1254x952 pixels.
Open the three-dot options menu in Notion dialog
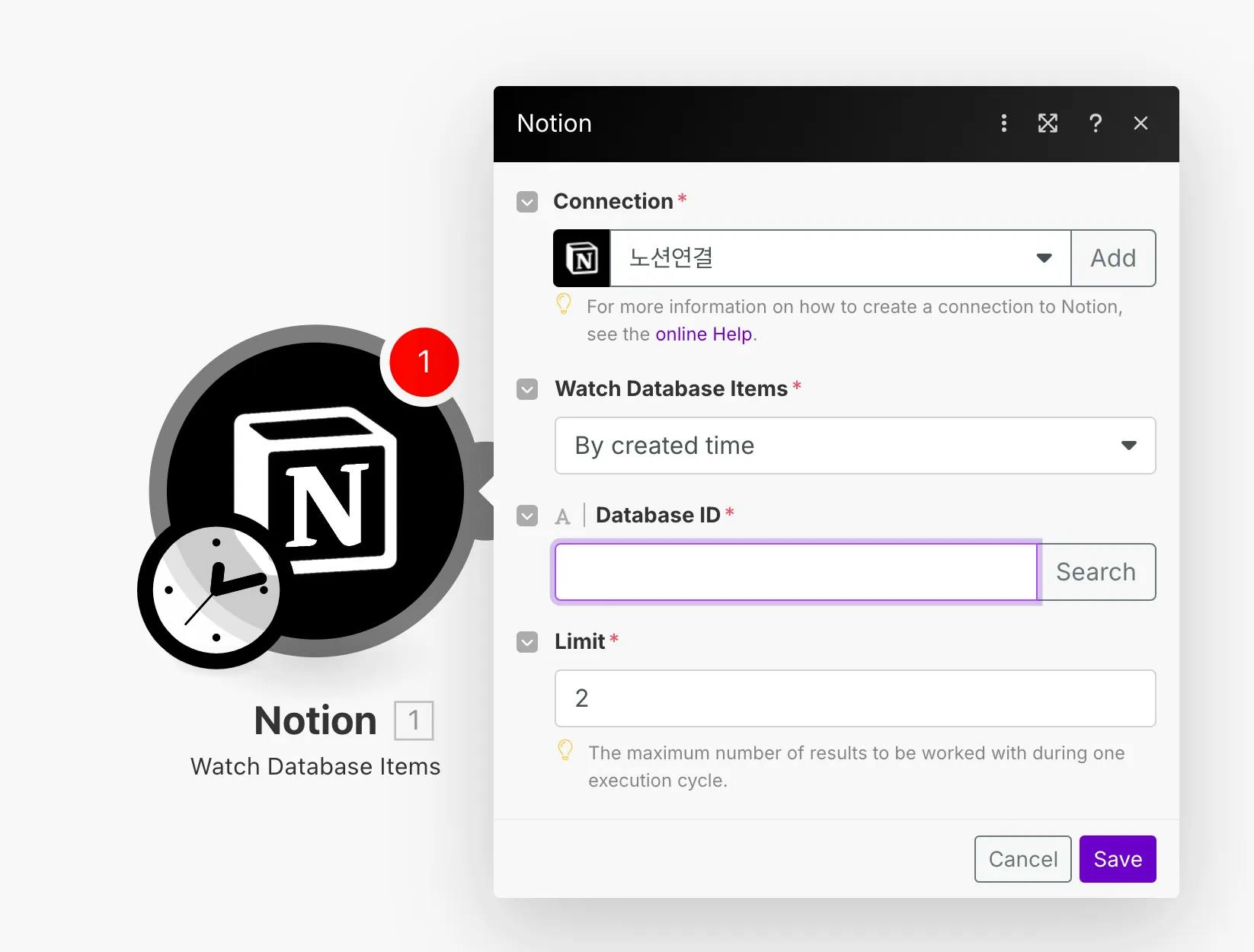1003,123
